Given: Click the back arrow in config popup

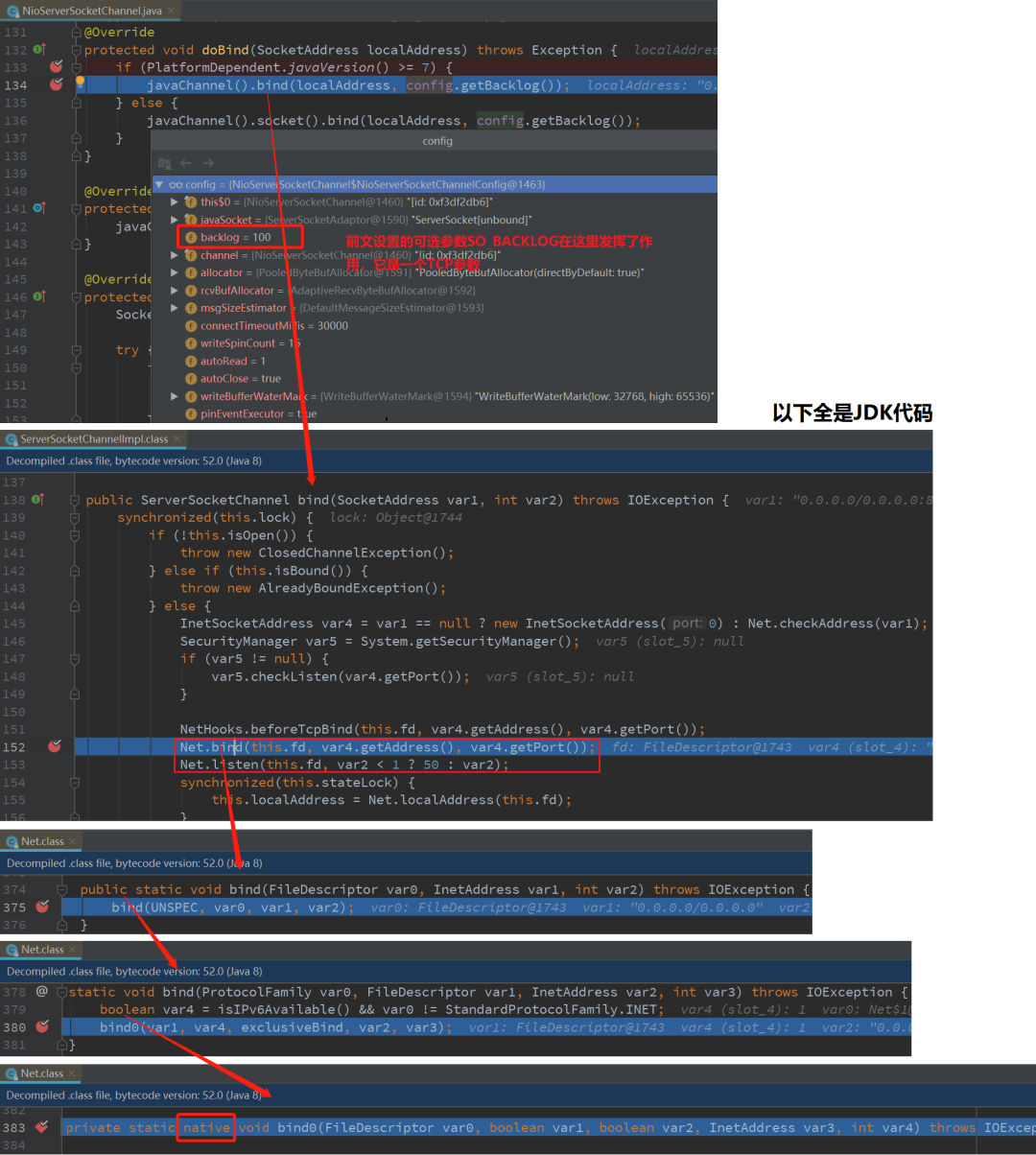Looking at the screenshot, I should coord(186,163).
